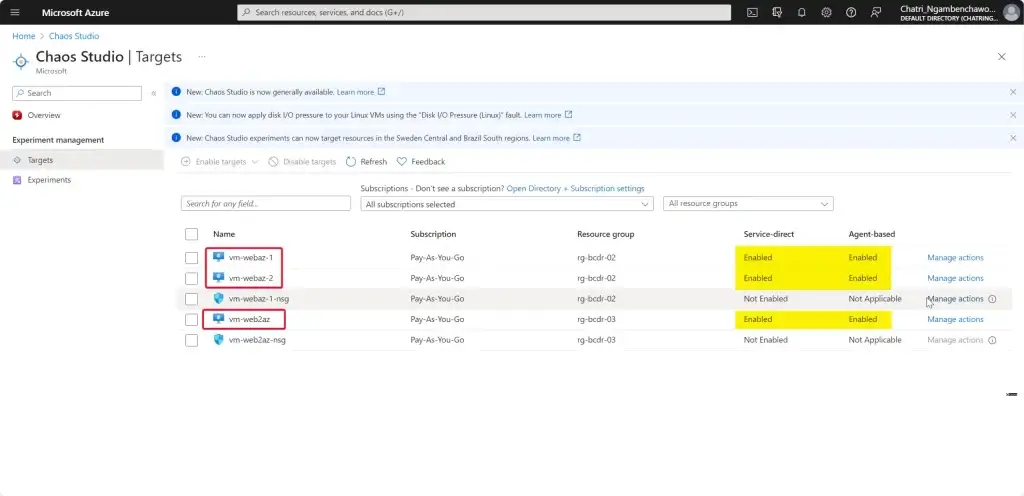Select Targets in the sidebar

tap(82, 160)
